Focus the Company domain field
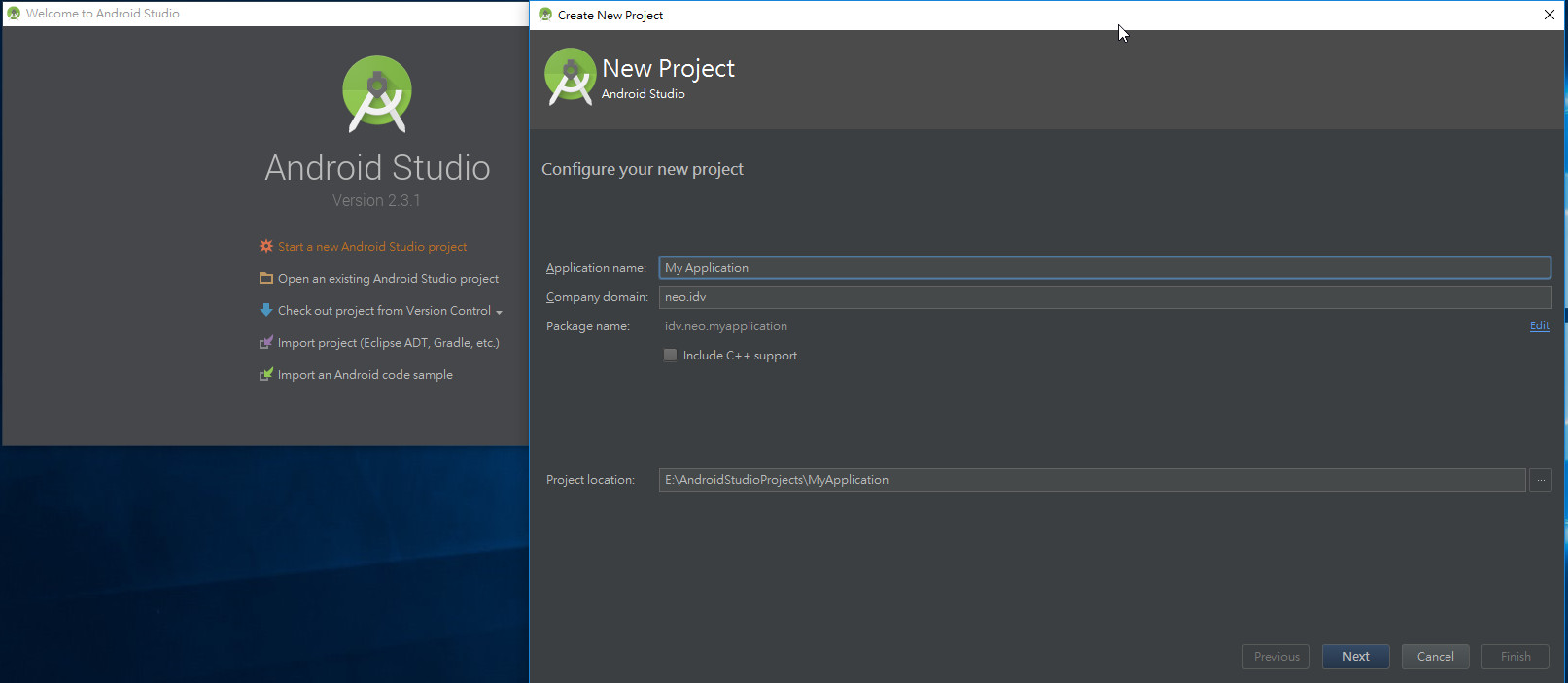 1104,296
